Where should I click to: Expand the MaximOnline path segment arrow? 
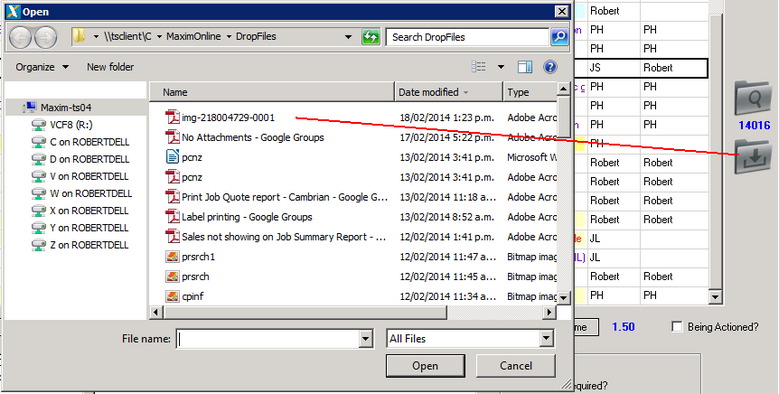click(229, 37)
